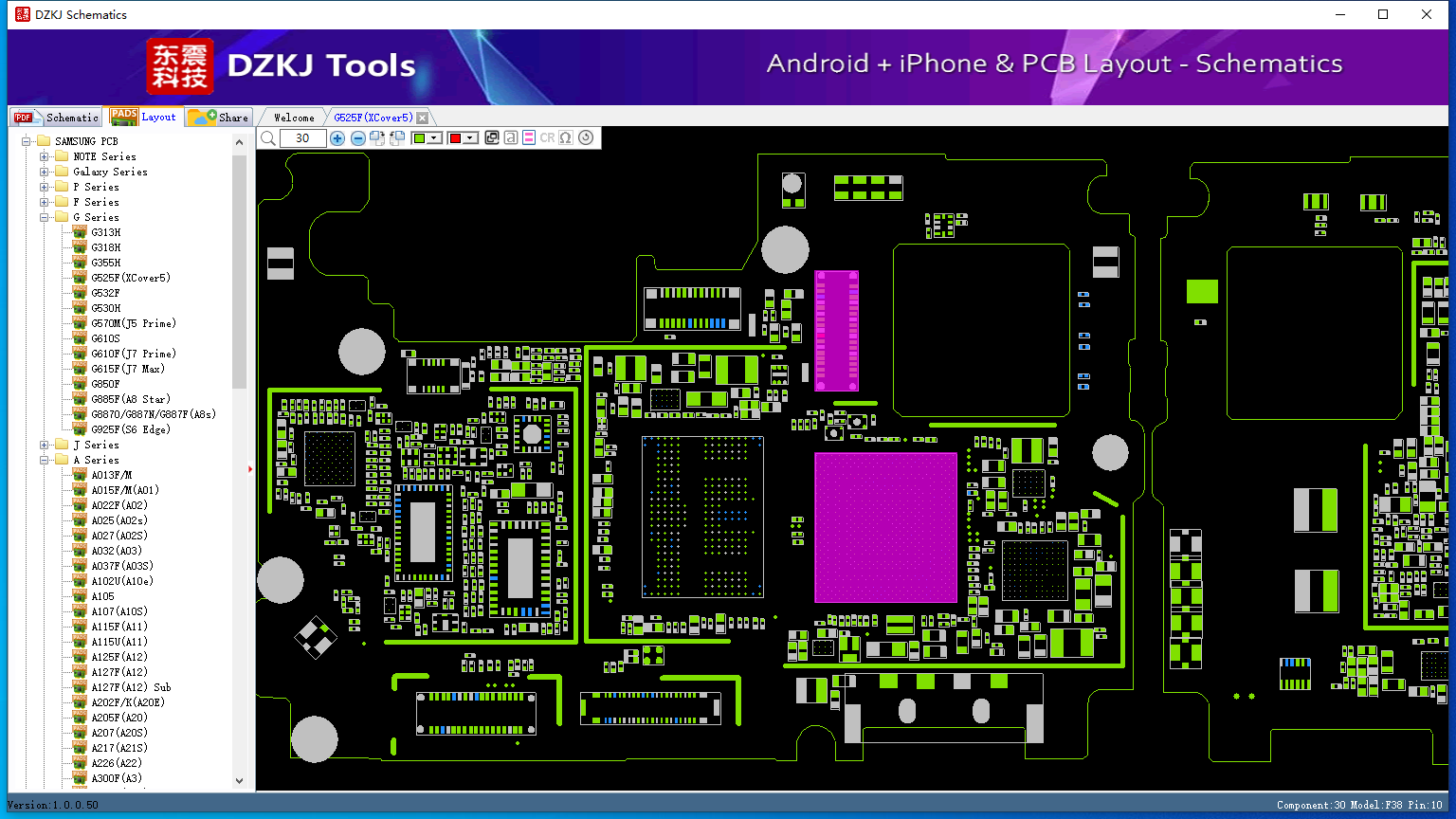1456x819 pixels.
Task: Click the PADS icon beside A300F(A3)
Action: tap(80, 778)
